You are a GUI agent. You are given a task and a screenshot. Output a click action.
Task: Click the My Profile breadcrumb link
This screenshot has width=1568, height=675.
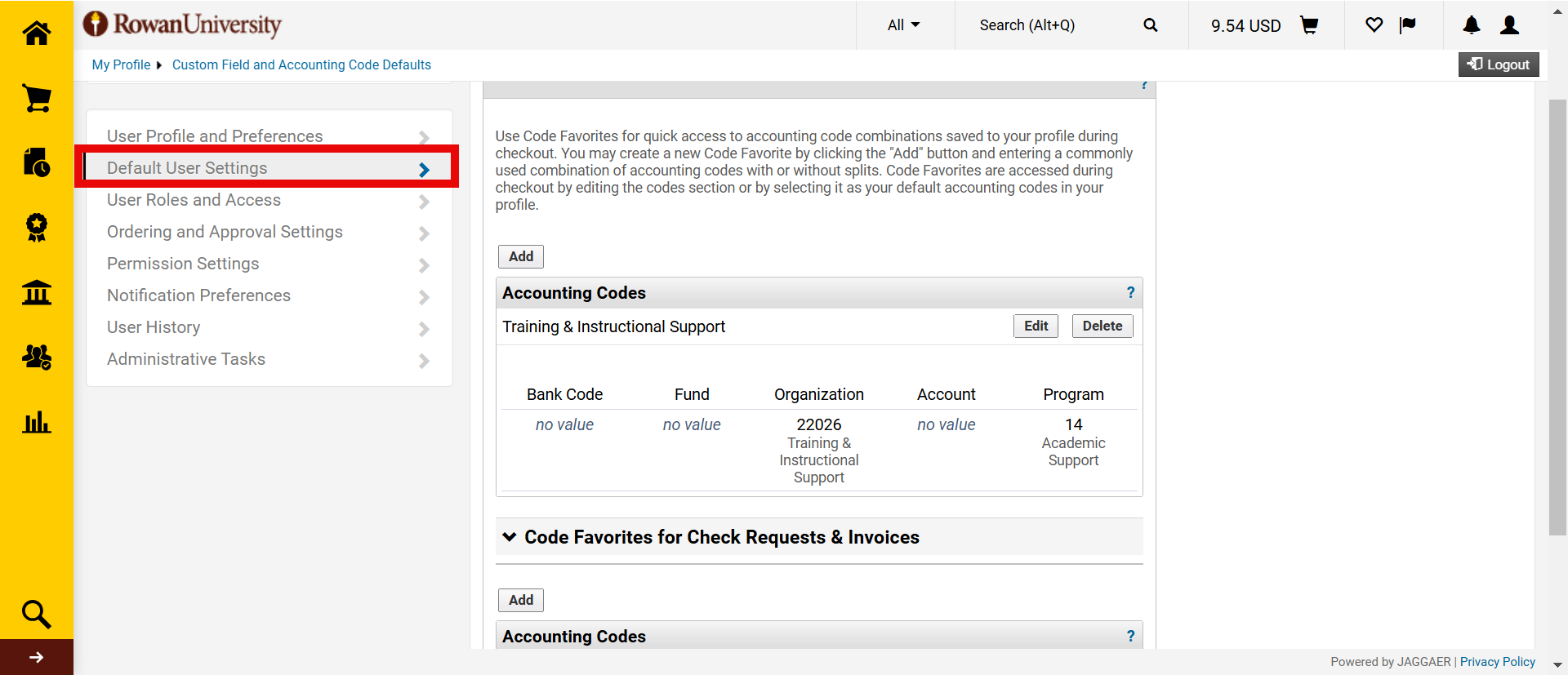(x=121, y=64)
